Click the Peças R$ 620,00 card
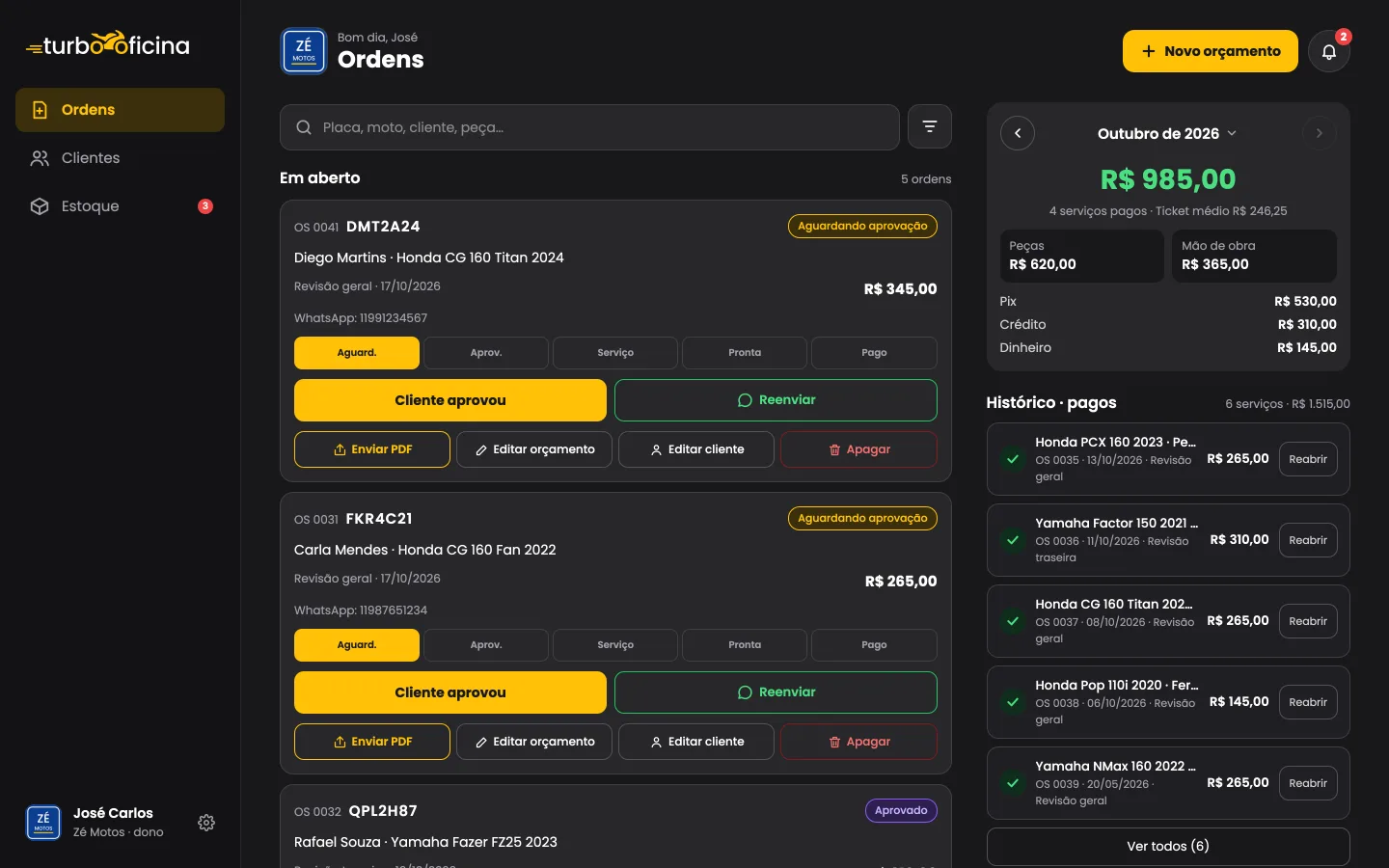This screenshot has height=868, width=1389. pyautogui.click(x=1081, y=256)
